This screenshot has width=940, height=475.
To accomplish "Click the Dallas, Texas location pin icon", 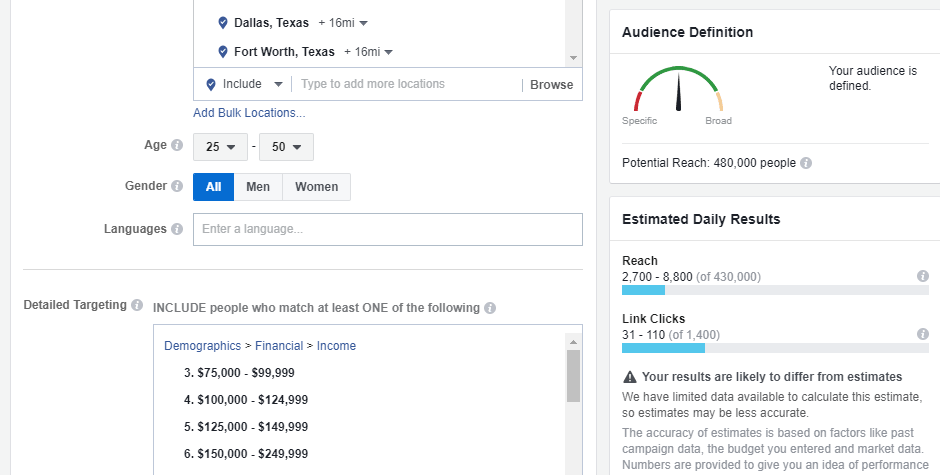I will pos(223,22).
